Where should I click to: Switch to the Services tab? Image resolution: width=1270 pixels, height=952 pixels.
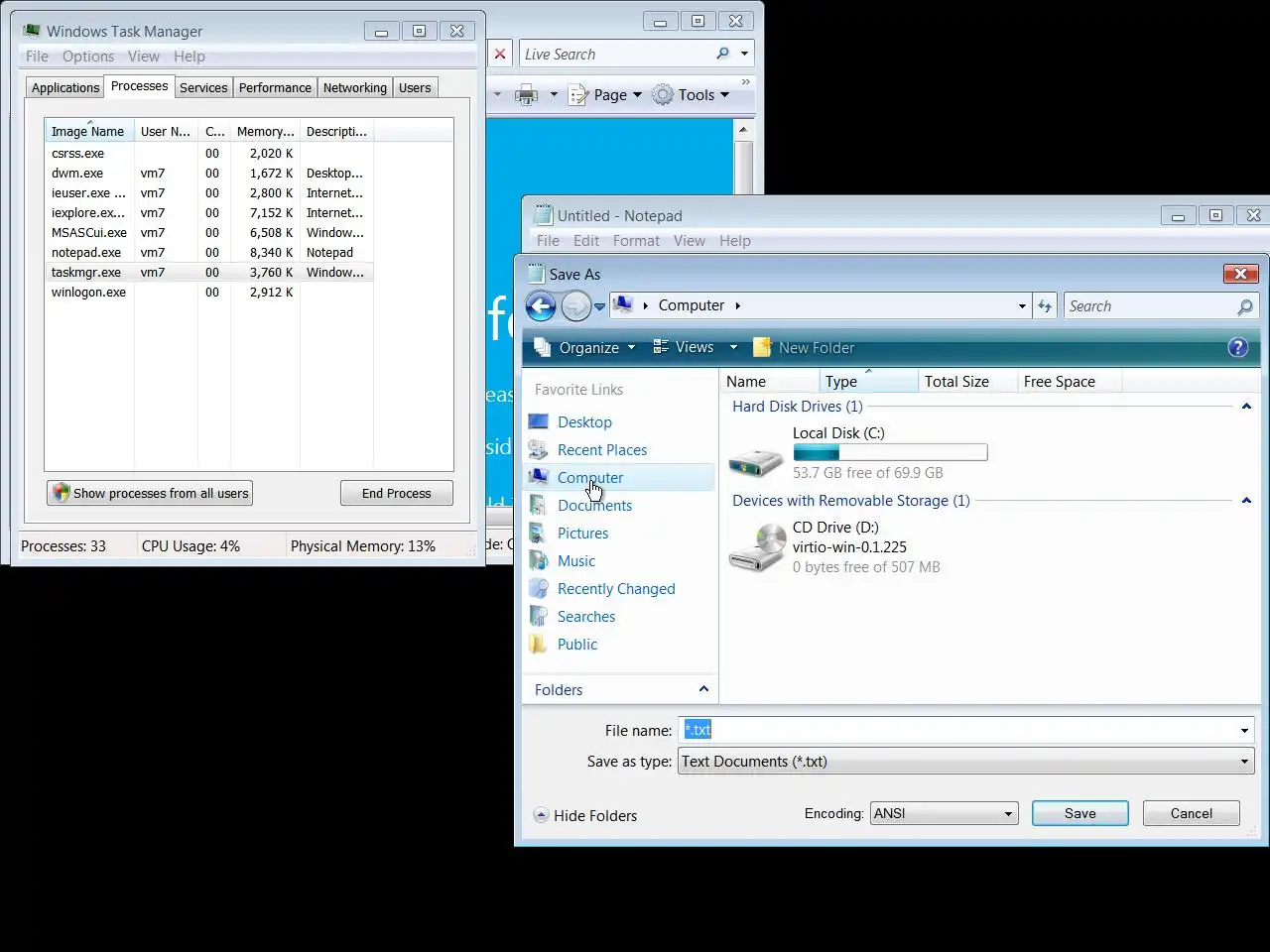(203, 88)
